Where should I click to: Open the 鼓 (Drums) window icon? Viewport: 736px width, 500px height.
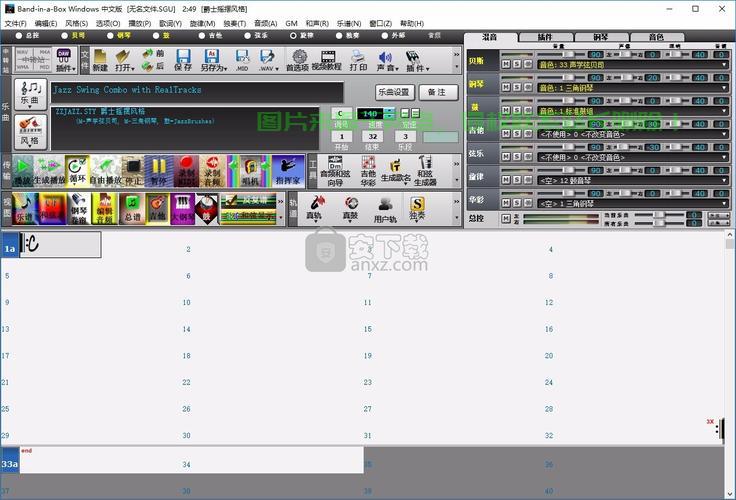[x=207, y=208]
